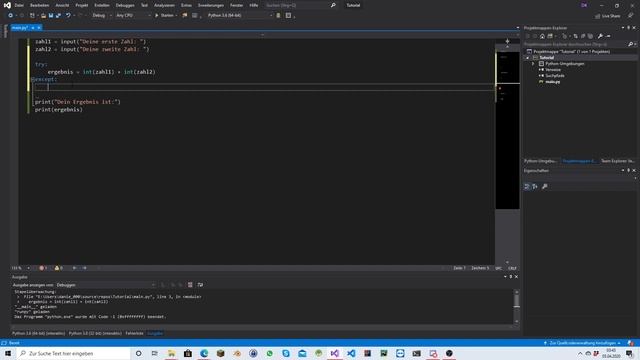Click the clear all output icon

[x=190, y=285]
